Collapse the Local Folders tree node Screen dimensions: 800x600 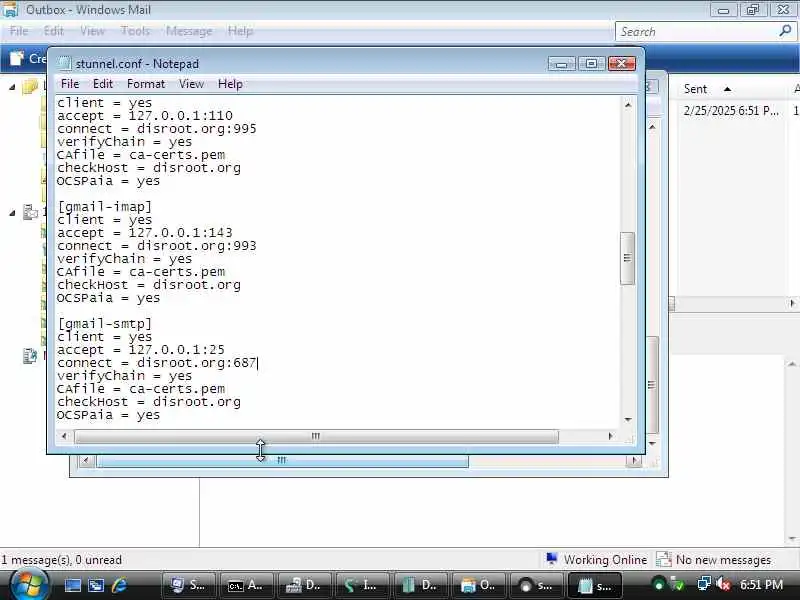(x=12, y=87)
